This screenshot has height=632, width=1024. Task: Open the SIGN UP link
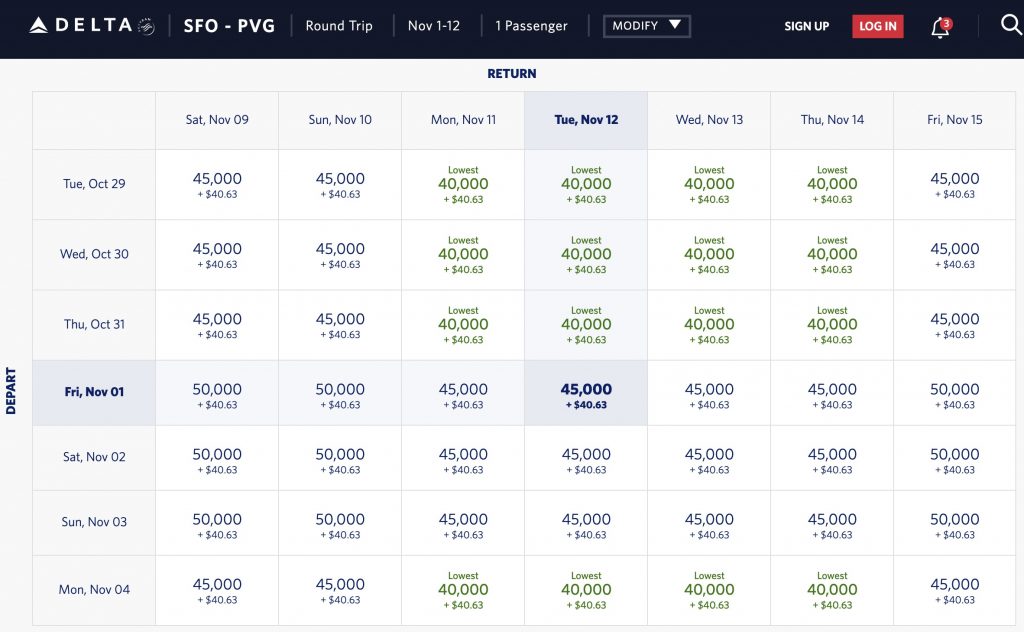point(806,26)
